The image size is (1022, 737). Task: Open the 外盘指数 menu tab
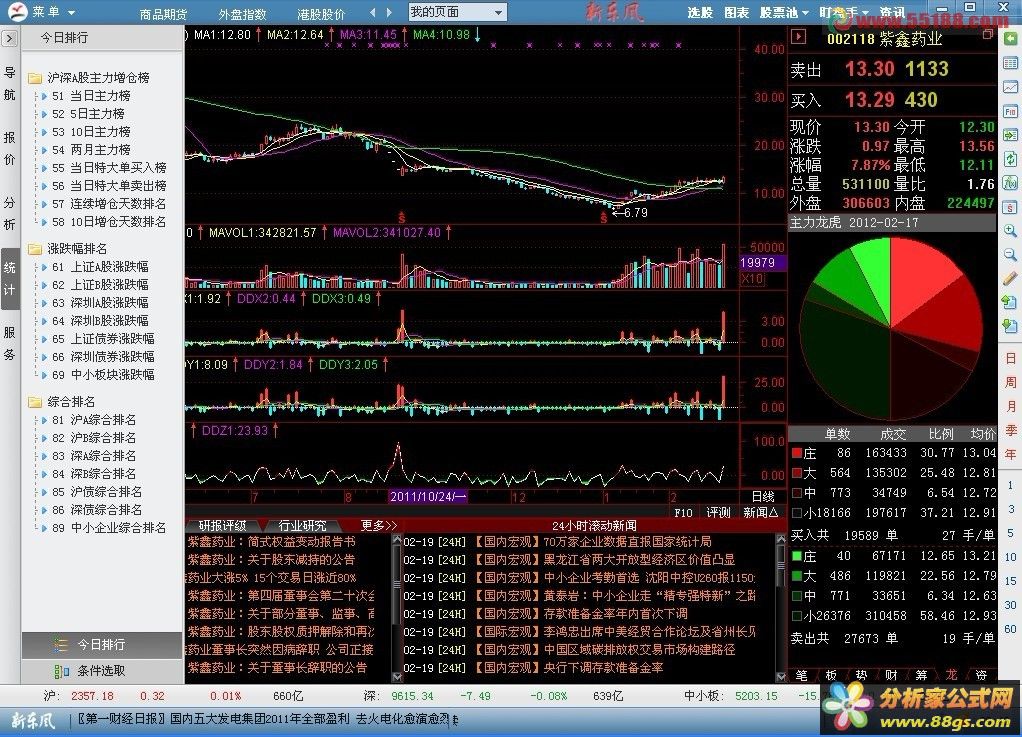[242, 14]
